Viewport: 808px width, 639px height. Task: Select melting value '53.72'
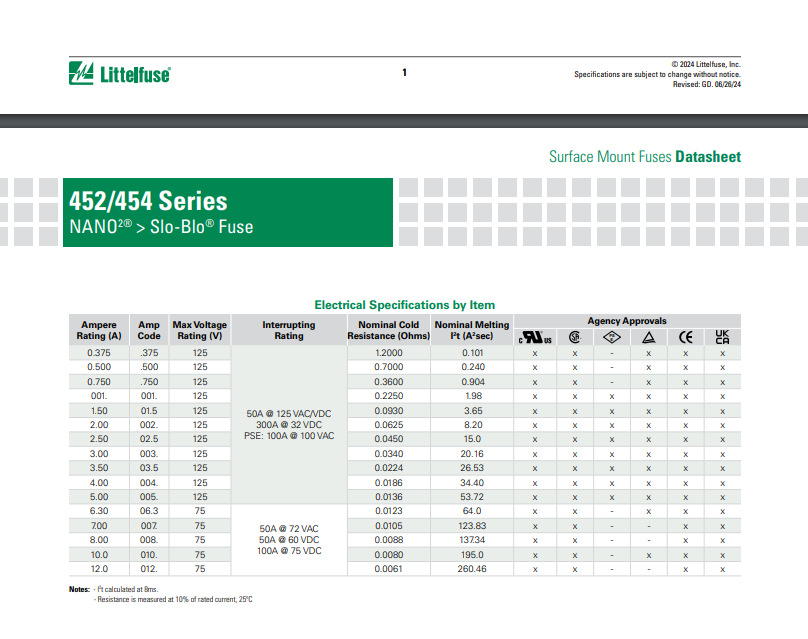click(472, 497)
